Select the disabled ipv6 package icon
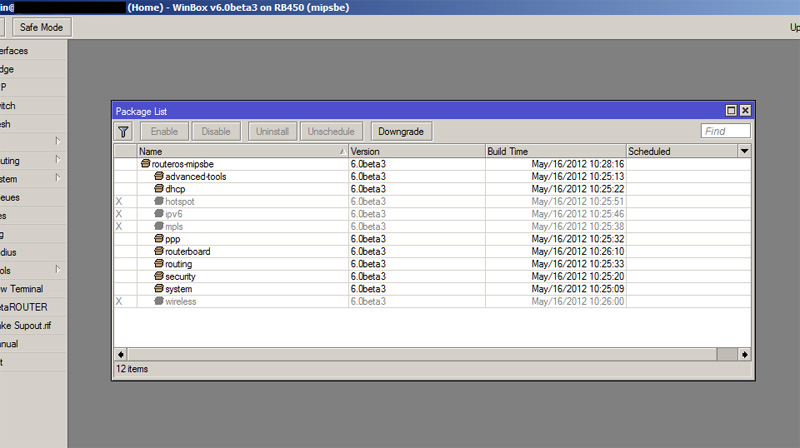This screenshot has height=448, width=800. (x=159, y=214)
